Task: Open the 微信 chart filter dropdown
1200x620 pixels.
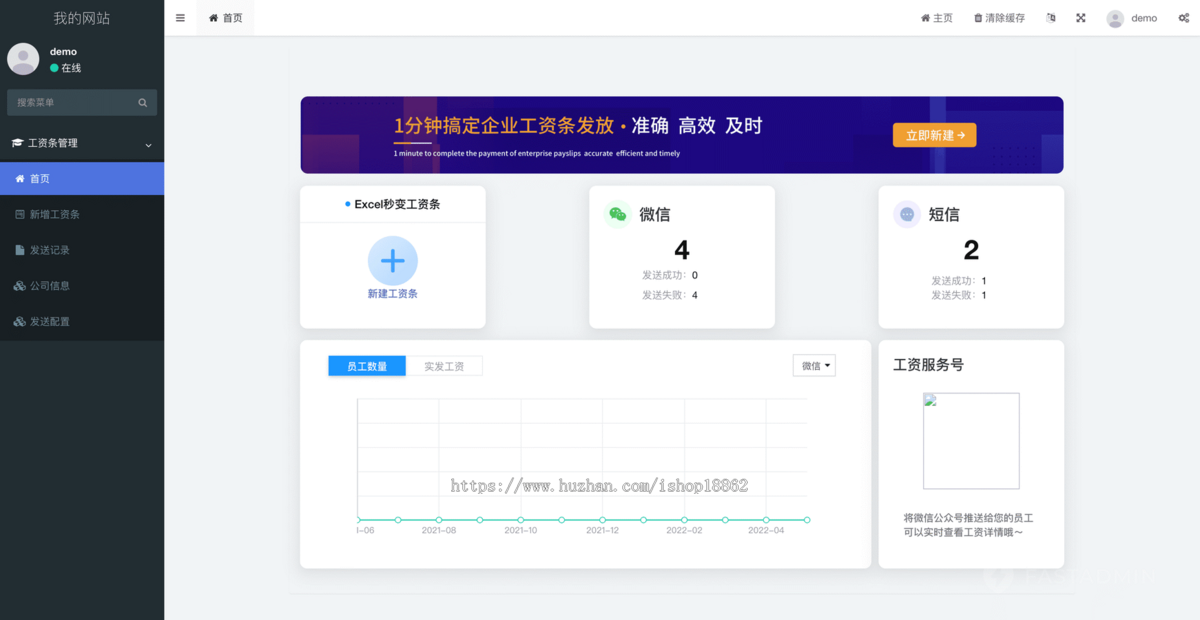Action: click(x=814, y=365)
